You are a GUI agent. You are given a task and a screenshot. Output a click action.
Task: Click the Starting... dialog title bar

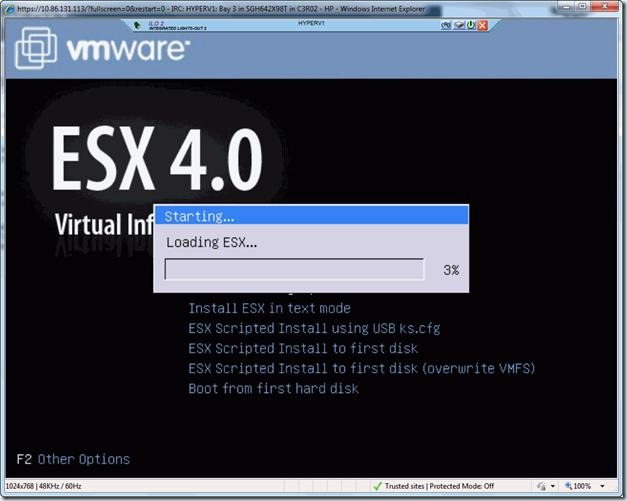tap(311, 216)
